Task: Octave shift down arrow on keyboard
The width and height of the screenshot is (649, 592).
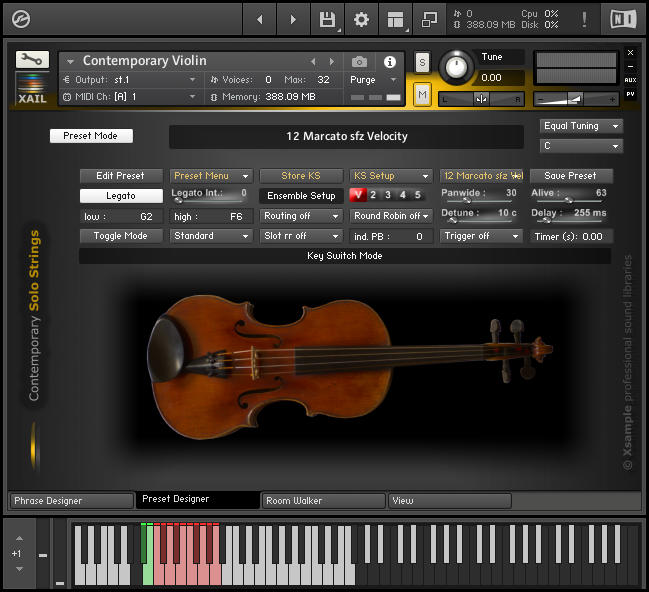Action: [x=19, y=569]
